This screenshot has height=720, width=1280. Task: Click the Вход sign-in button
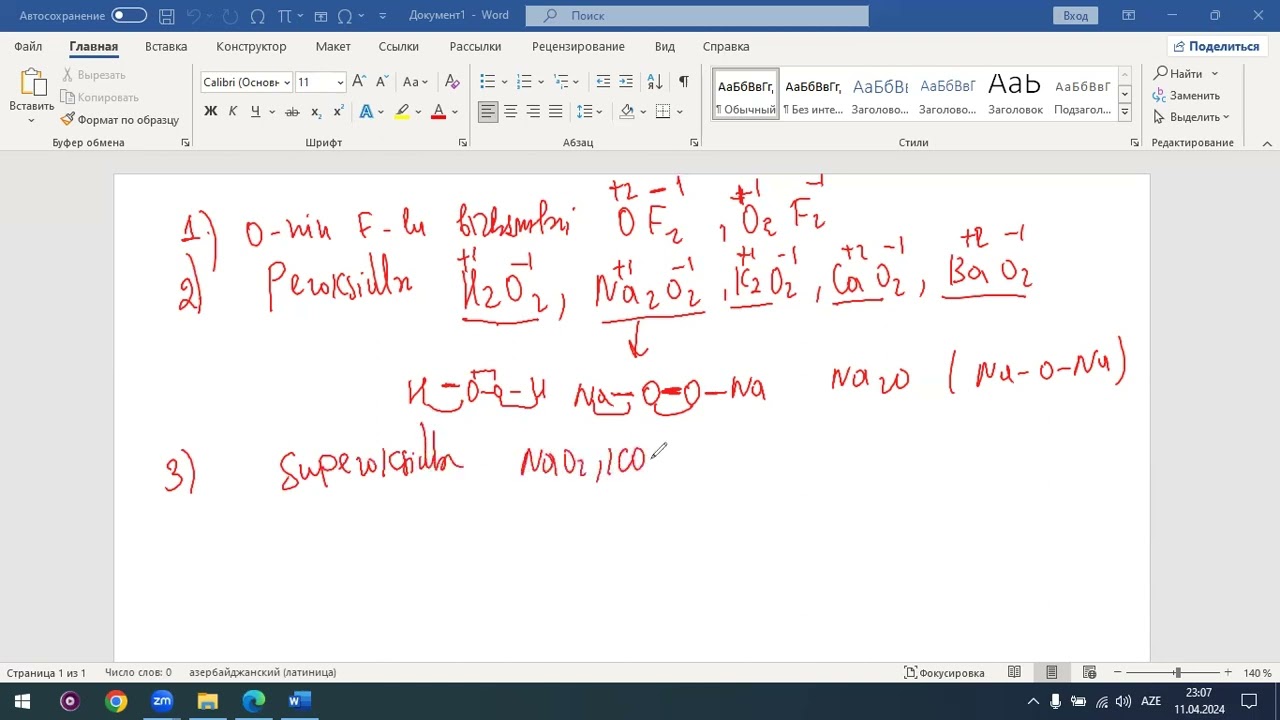click(1076, 16)
